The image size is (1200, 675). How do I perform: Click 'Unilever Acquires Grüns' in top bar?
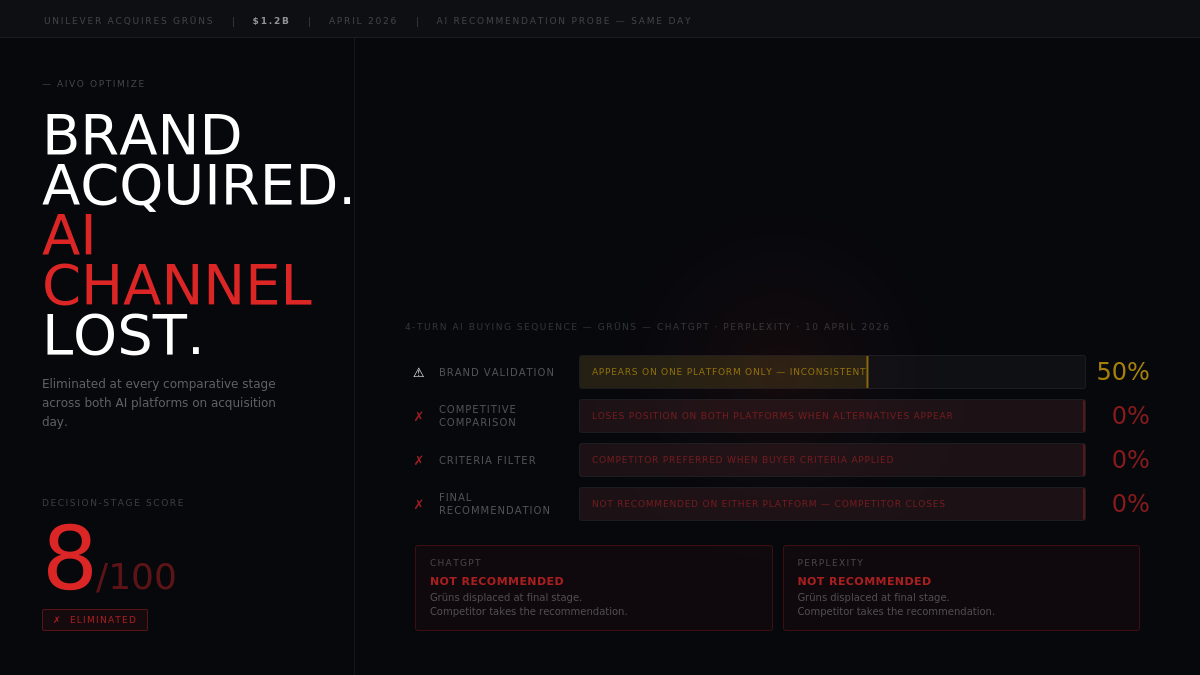click(x=129, y=21)
